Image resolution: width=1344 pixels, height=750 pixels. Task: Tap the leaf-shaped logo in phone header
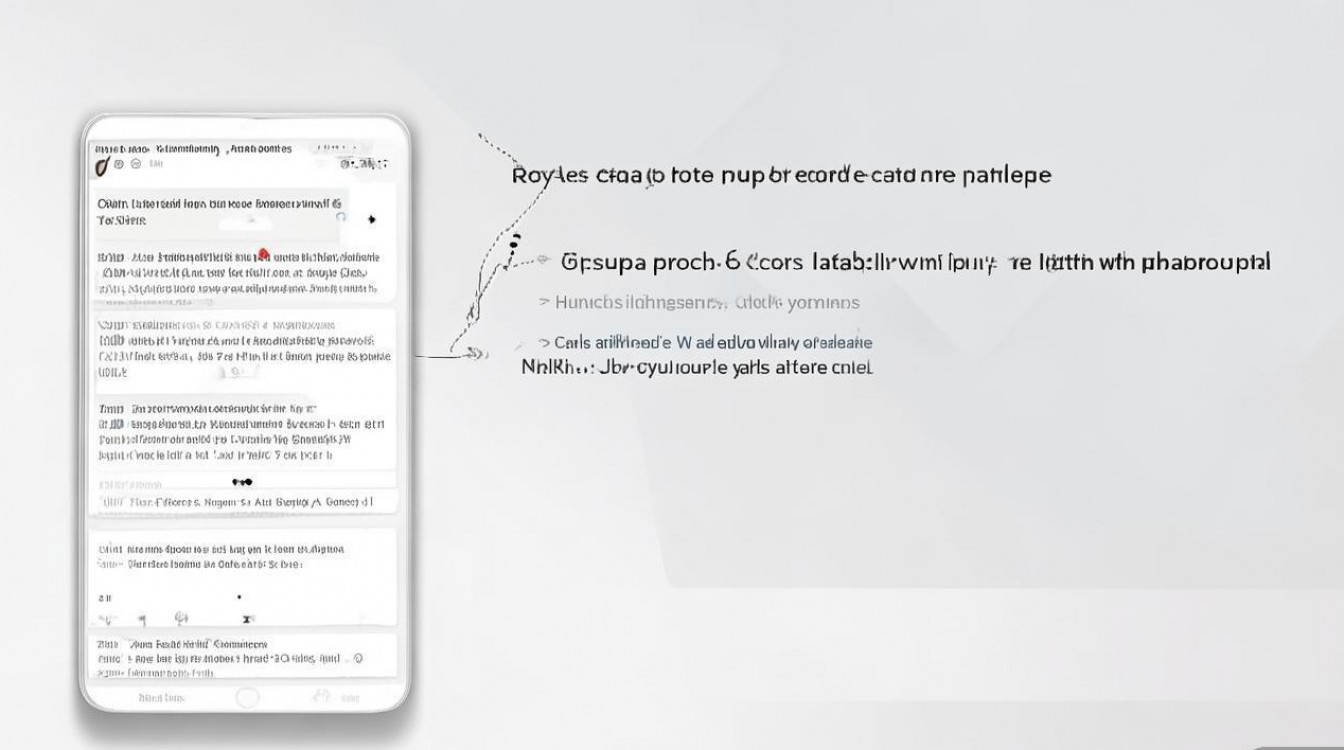point(101,165)
